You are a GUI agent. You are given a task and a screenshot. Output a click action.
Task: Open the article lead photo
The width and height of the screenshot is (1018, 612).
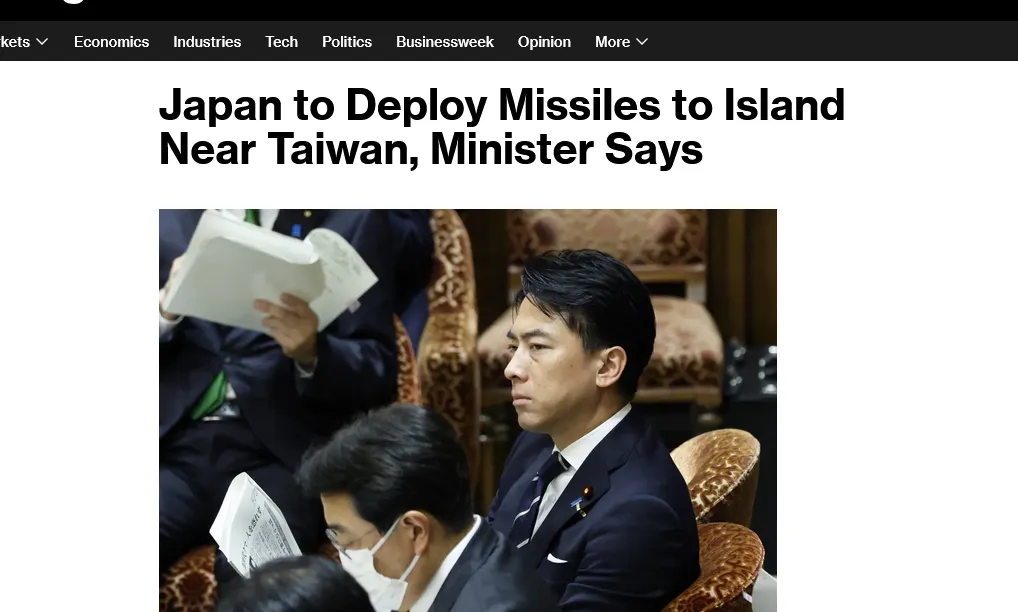467,410
